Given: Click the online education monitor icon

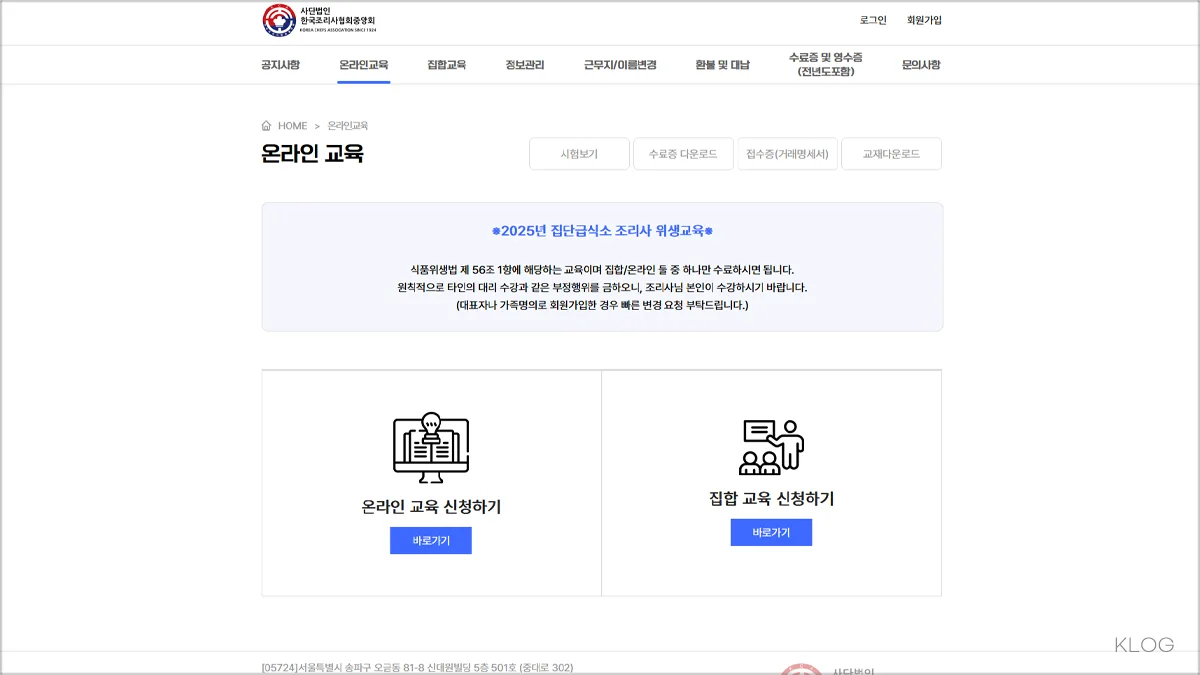Looking at the screenshot, I should coord(430,447).
